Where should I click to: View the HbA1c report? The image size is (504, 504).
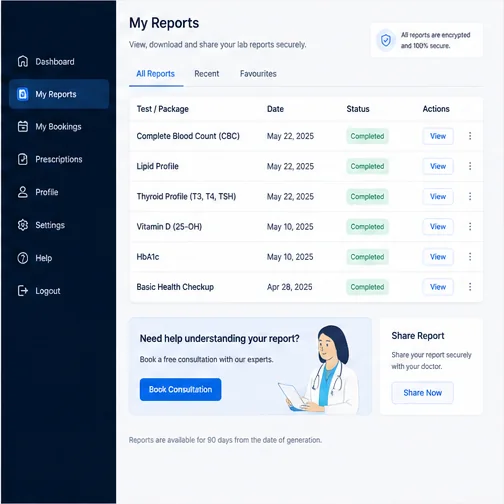[x=438, y=257]
